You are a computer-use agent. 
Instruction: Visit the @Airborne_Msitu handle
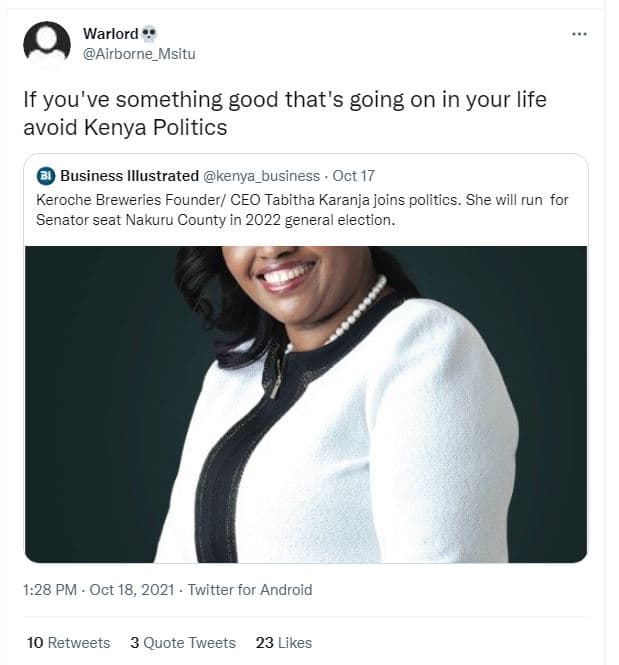point(138,53)
